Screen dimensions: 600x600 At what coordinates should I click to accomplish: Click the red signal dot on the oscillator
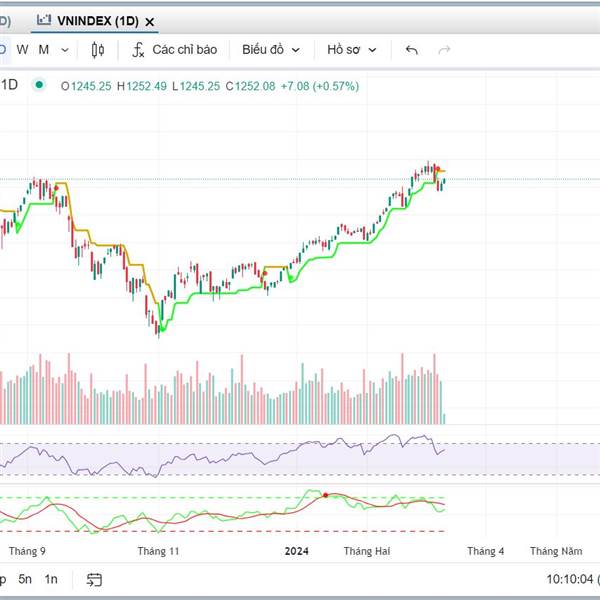pos(326,495)
